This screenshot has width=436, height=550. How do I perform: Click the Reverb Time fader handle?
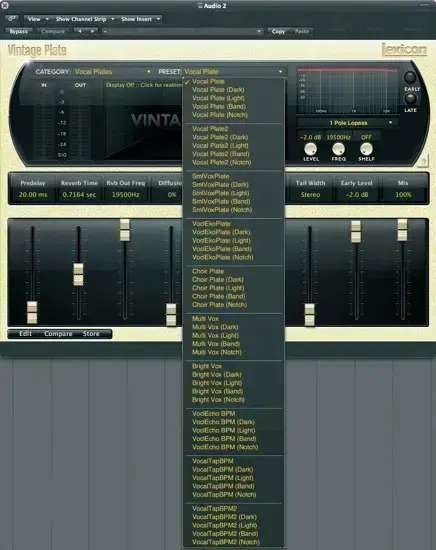click(79, 274)
